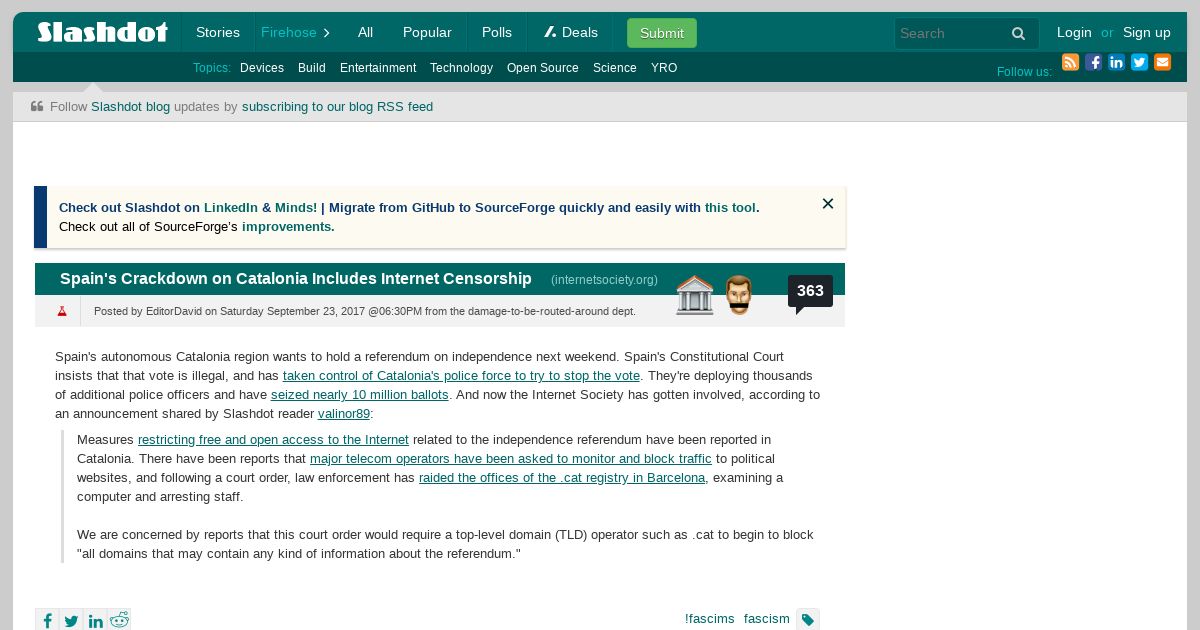
Task: Click the quote icon before Follow
Action: (x=37, y=106)
